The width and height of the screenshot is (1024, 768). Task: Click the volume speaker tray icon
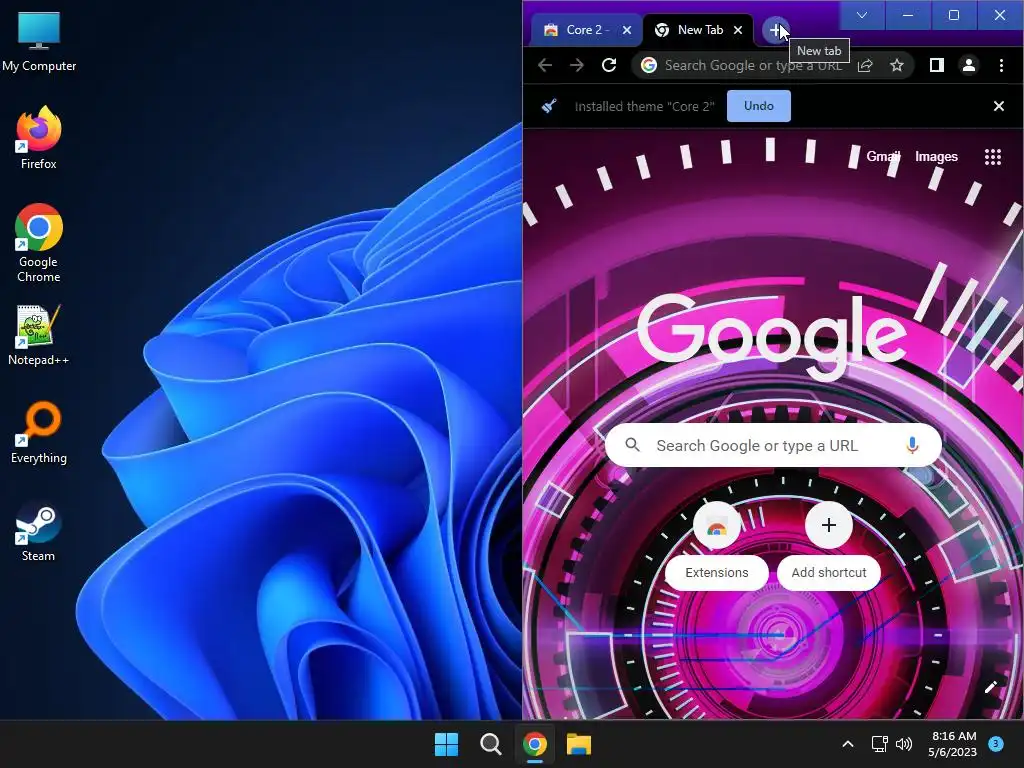click(904, 744)
